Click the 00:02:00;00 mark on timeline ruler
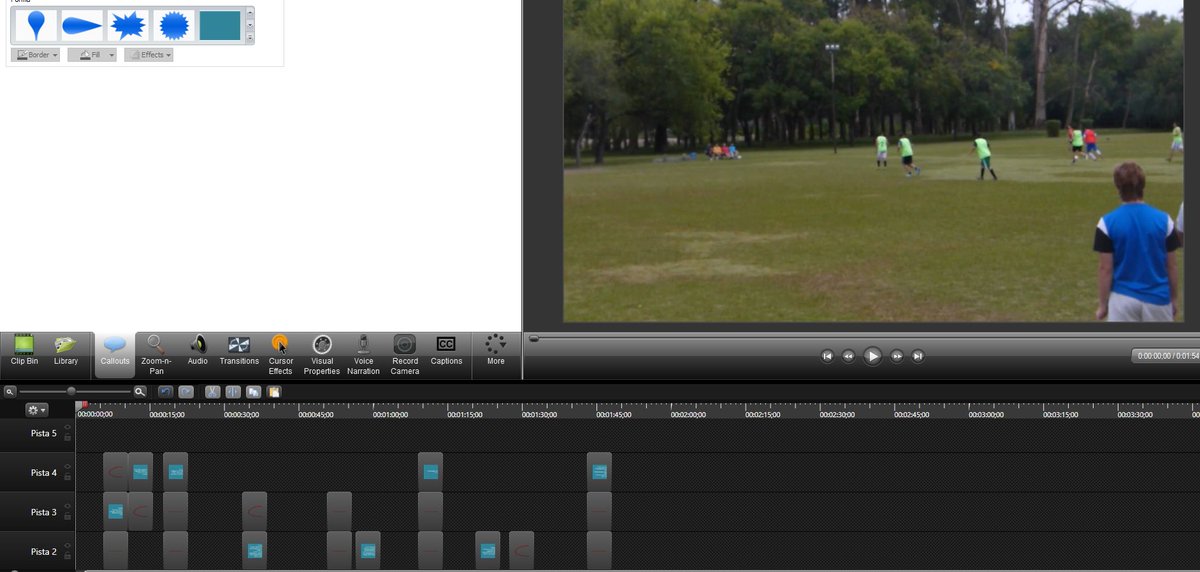This screenshot has width=1200, height=572. point(688,414)
